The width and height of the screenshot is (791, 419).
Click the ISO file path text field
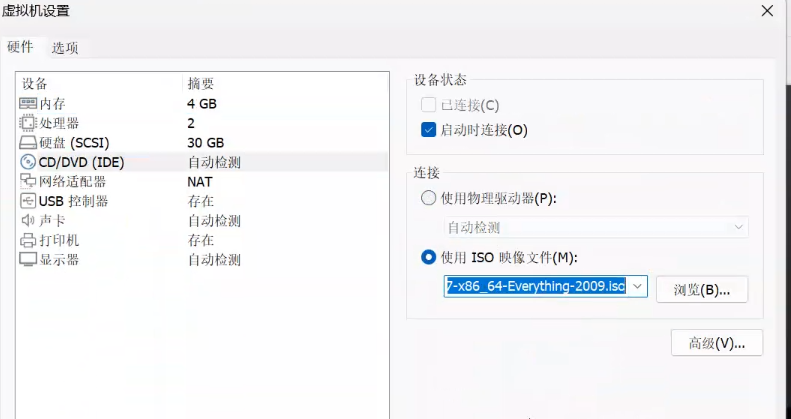point(535,288)
